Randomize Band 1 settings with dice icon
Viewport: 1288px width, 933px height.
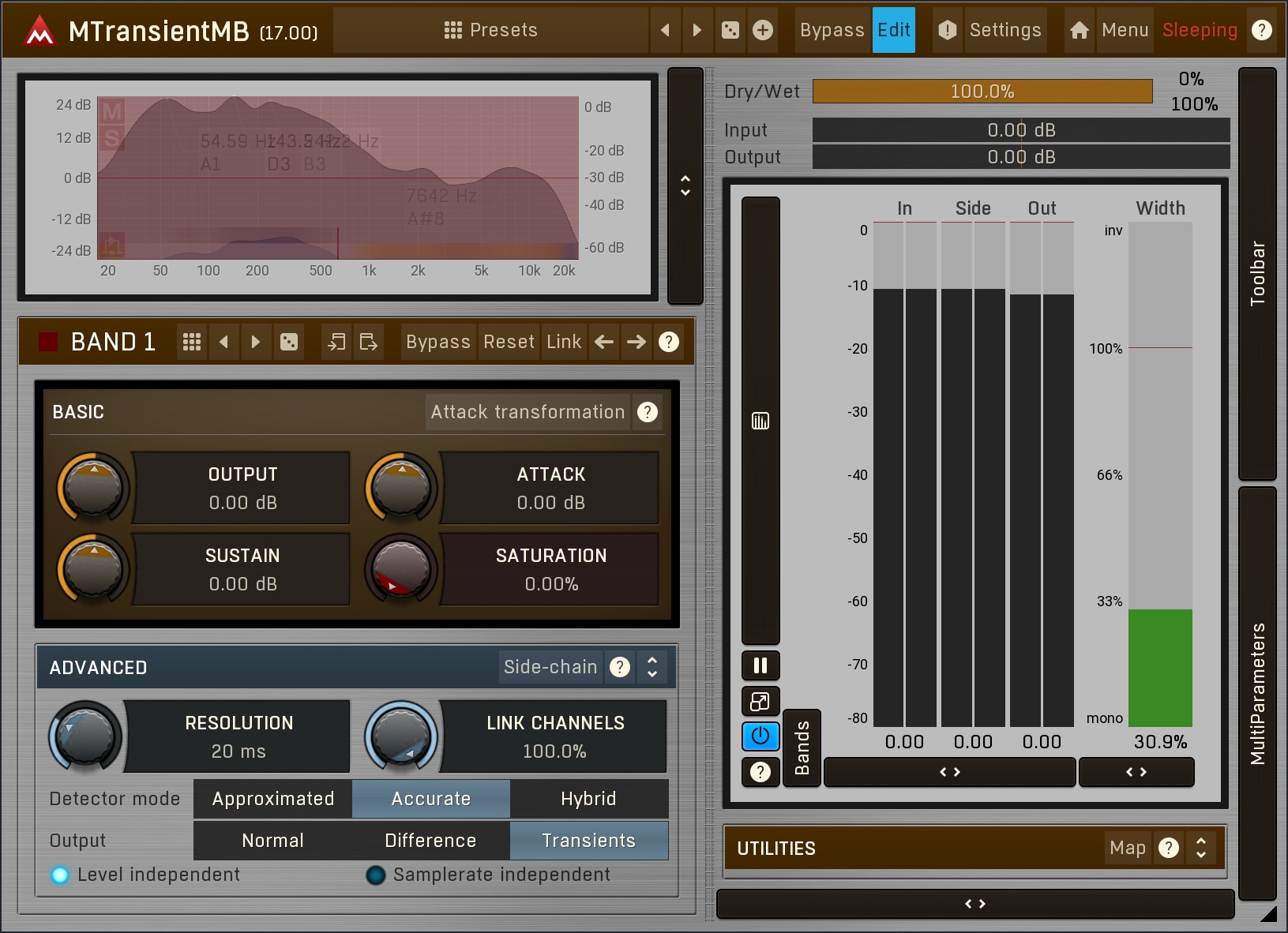[x=289, y=342]
